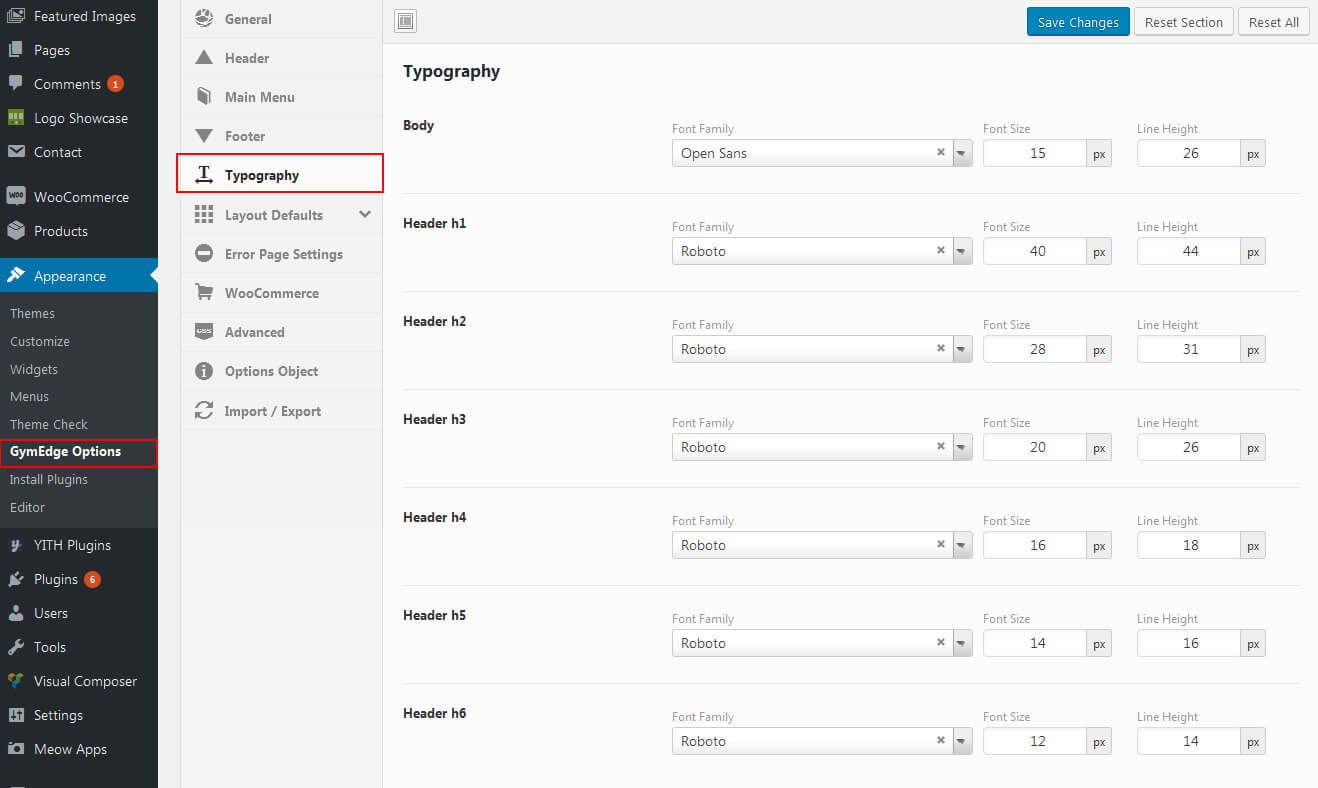Open the Widgets submenu item
The height and width of the screenshot is (788, 1318).
(34, 369)
